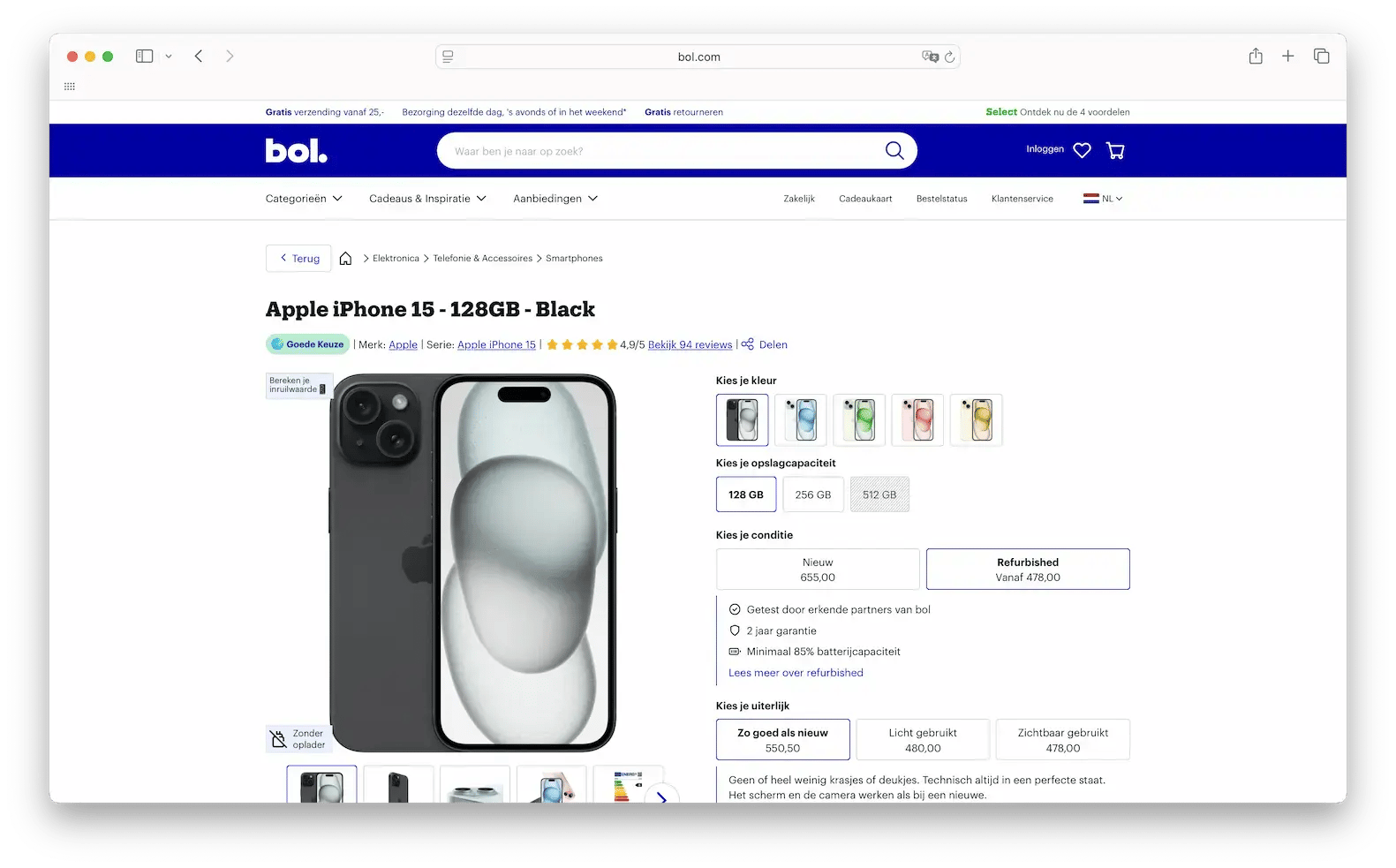
Task: Click the translate icon in address bar
Action: click(930, 57)
